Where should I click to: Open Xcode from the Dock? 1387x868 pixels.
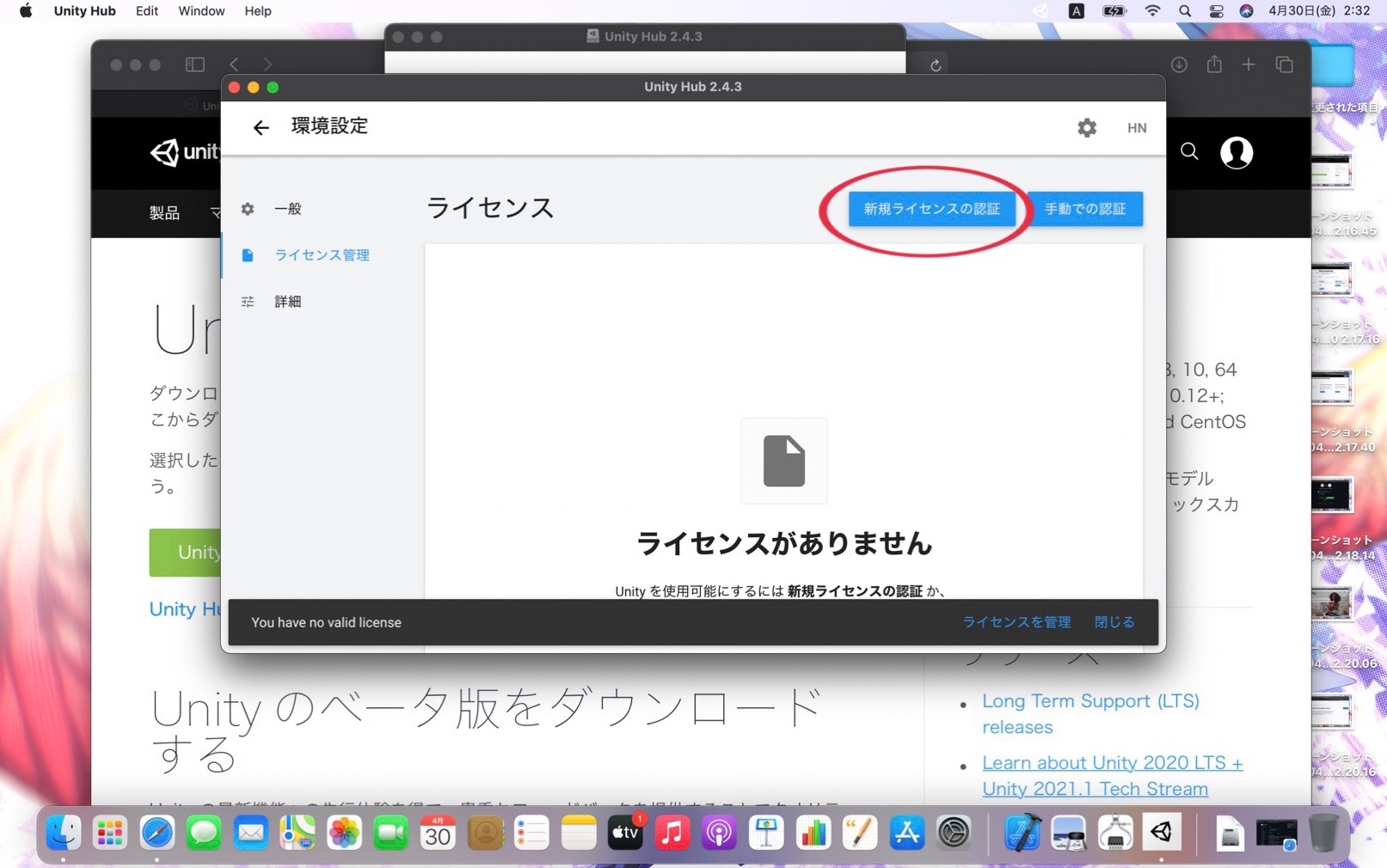tap(1022, 833)
